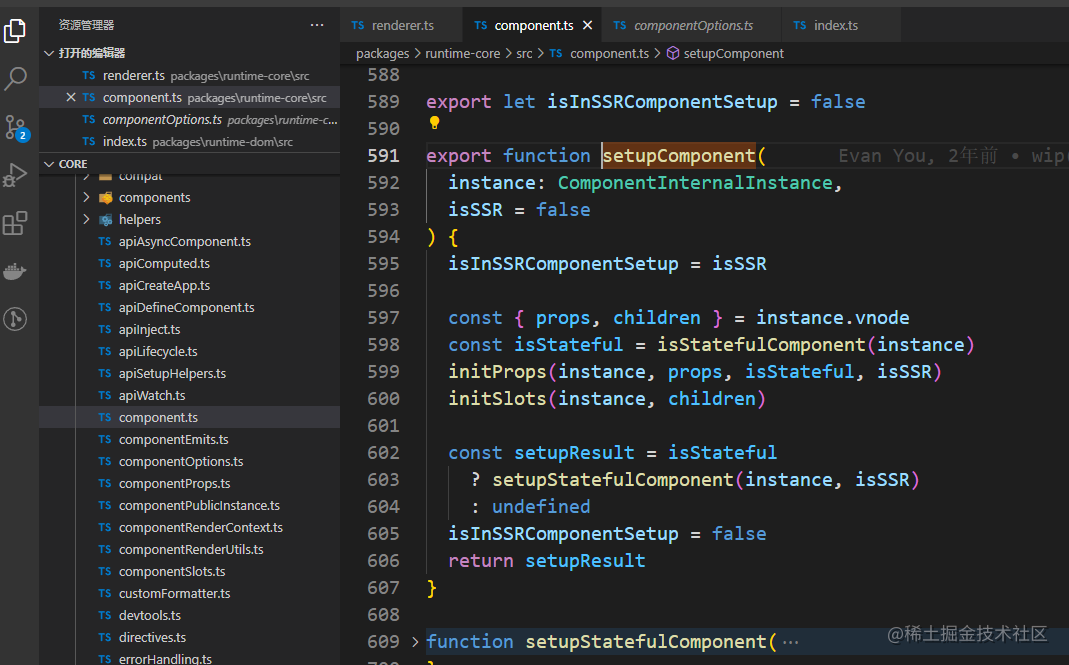
Task: Collapse the CORE folder section
Action: pos(49,164)
